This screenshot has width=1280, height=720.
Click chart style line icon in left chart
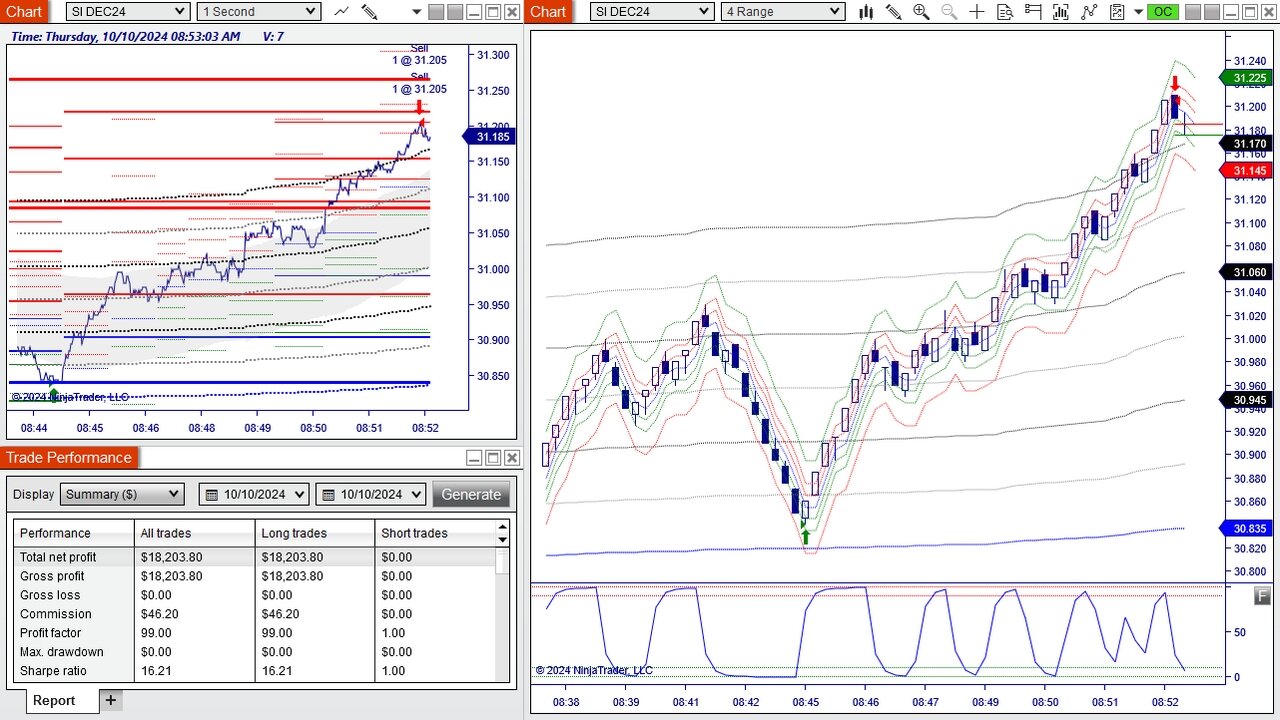click(341, 12)
